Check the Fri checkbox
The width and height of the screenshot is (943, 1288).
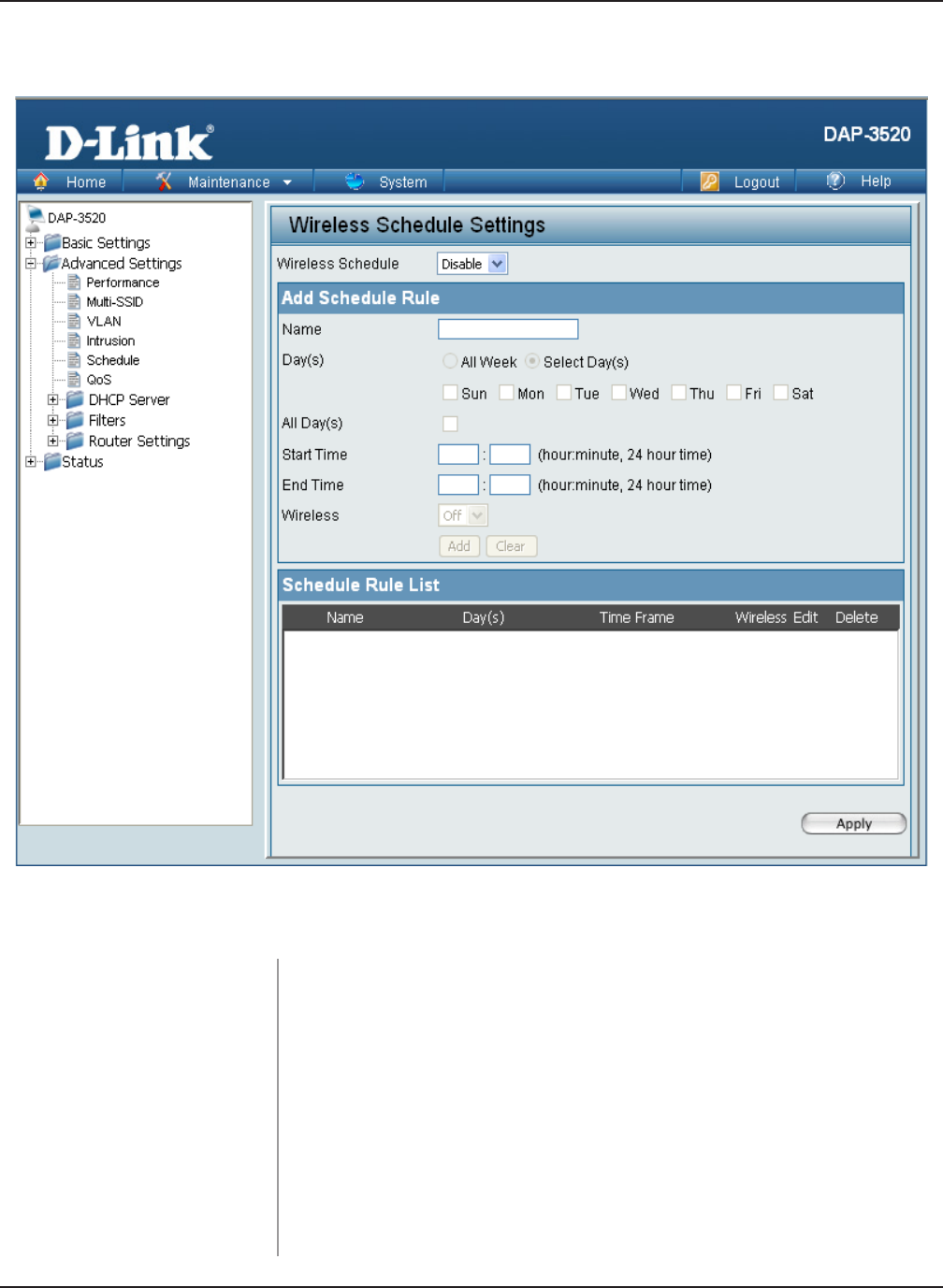(x=733, y=393)
